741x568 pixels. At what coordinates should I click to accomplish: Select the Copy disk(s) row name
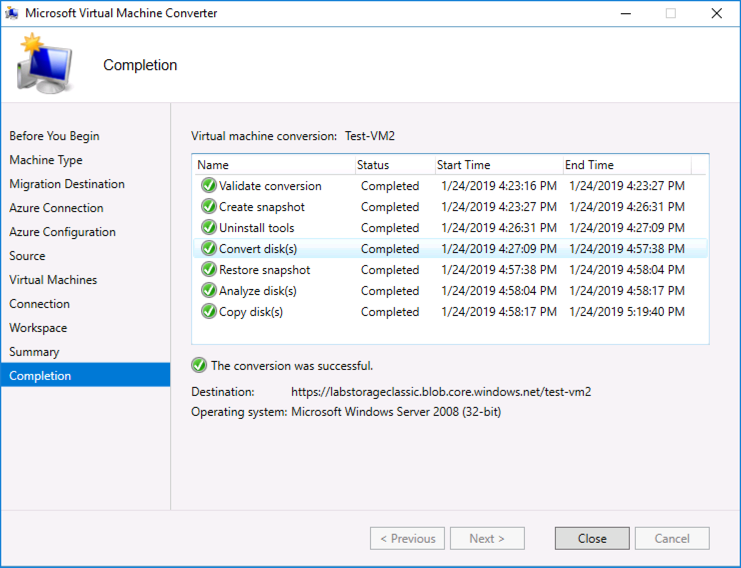click(251, 312)
